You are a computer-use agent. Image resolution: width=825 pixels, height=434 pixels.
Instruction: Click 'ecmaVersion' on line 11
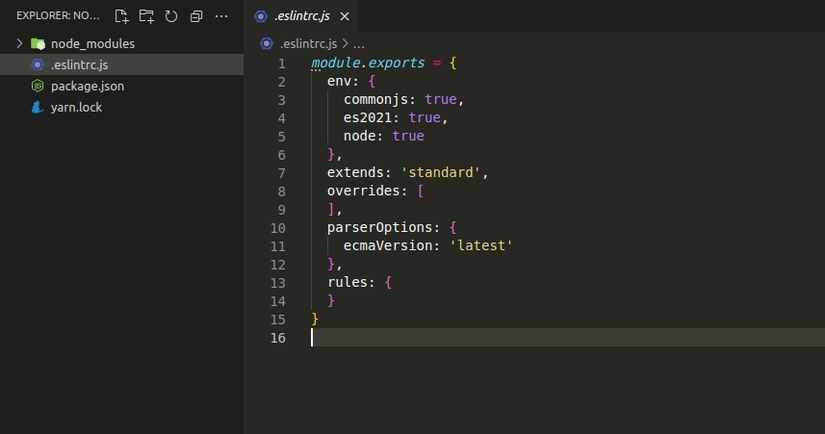pos(388,246)
